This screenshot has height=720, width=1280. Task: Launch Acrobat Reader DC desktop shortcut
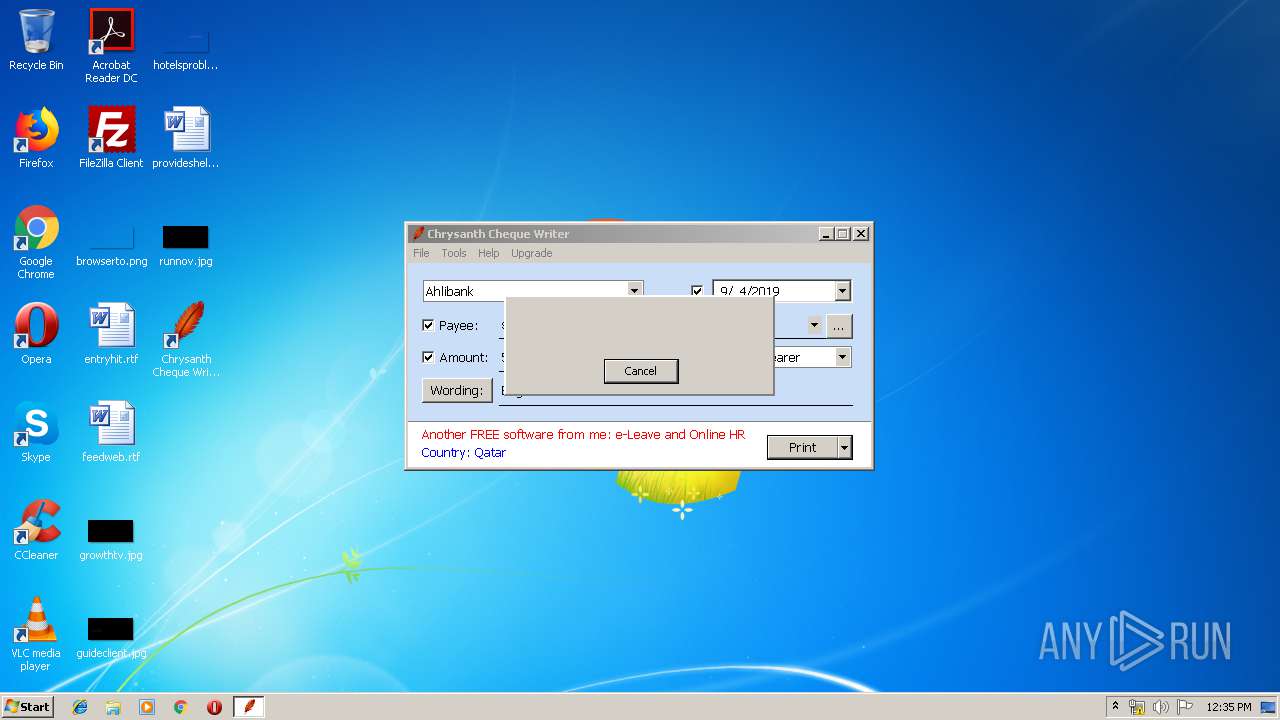pos(111,46)
